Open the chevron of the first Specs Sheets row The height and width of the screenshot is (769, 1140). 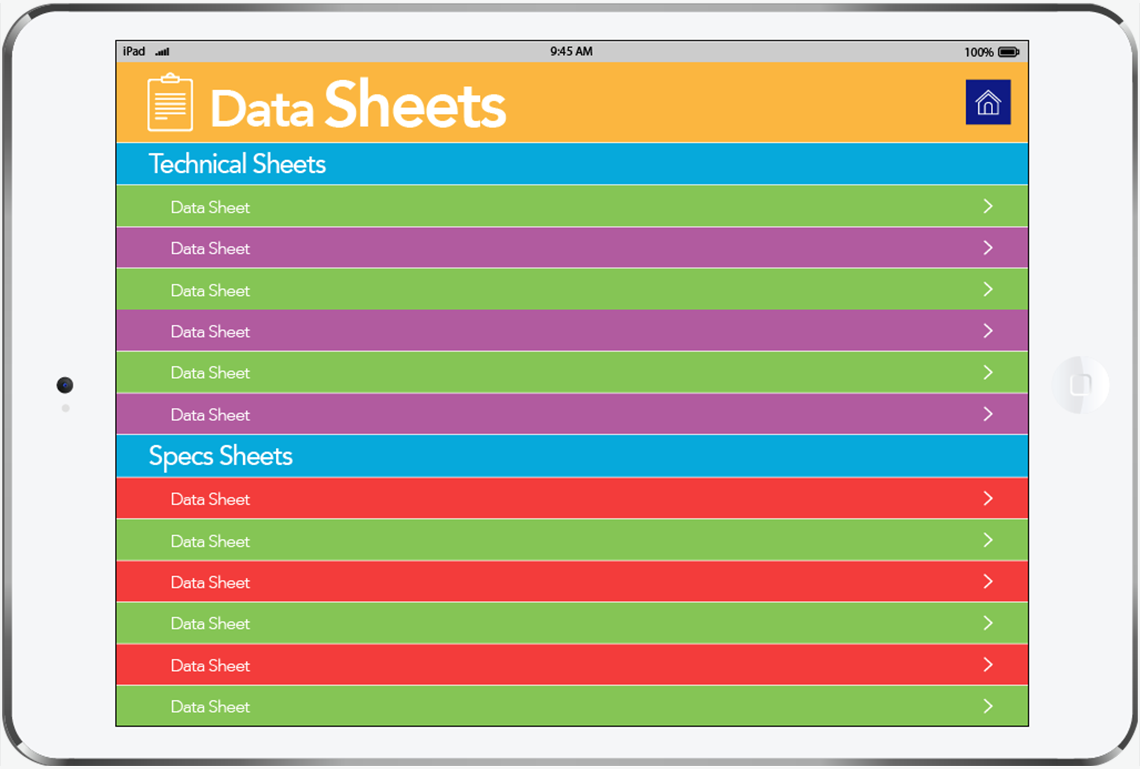tap(988, 498)
